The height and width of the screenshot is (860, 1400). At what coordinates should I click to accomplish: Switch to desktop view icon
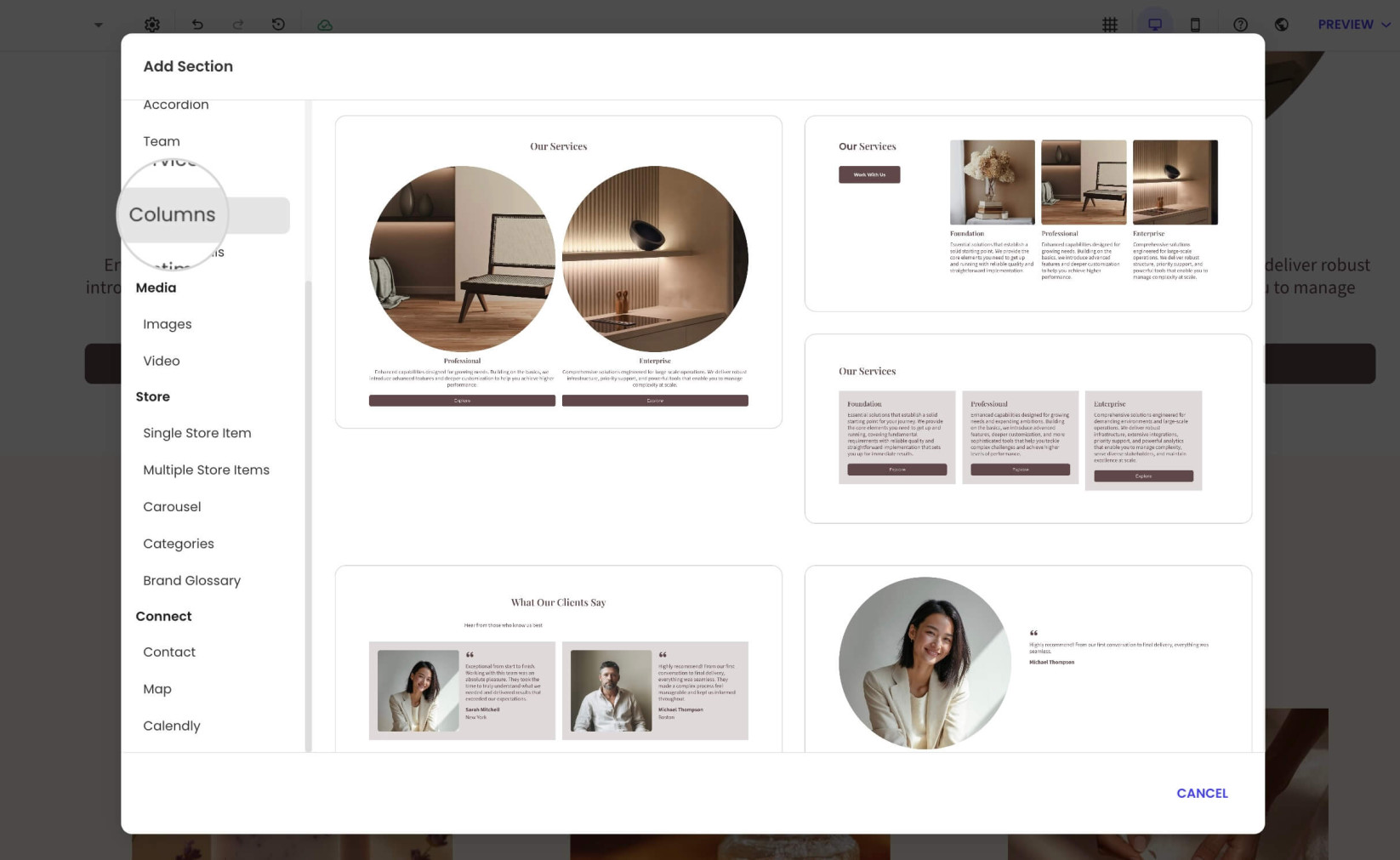tap(1155, 25)
